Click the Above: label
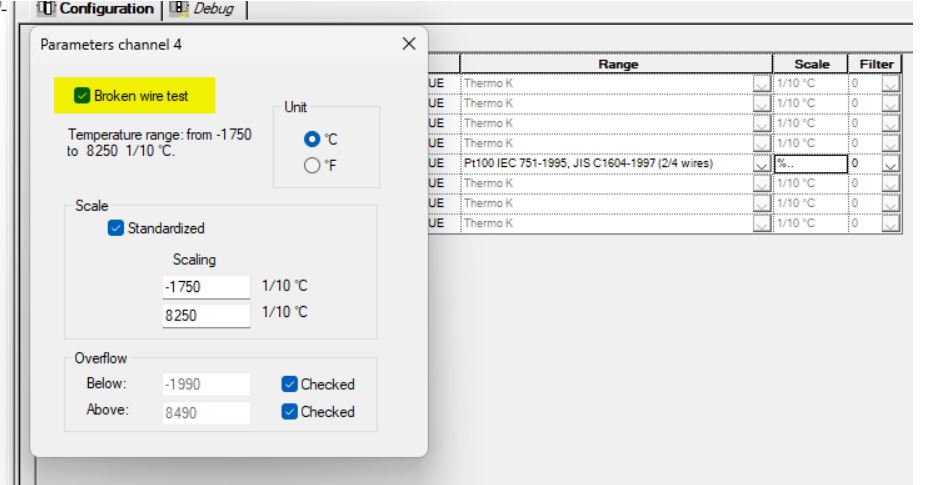 [107, 409]
